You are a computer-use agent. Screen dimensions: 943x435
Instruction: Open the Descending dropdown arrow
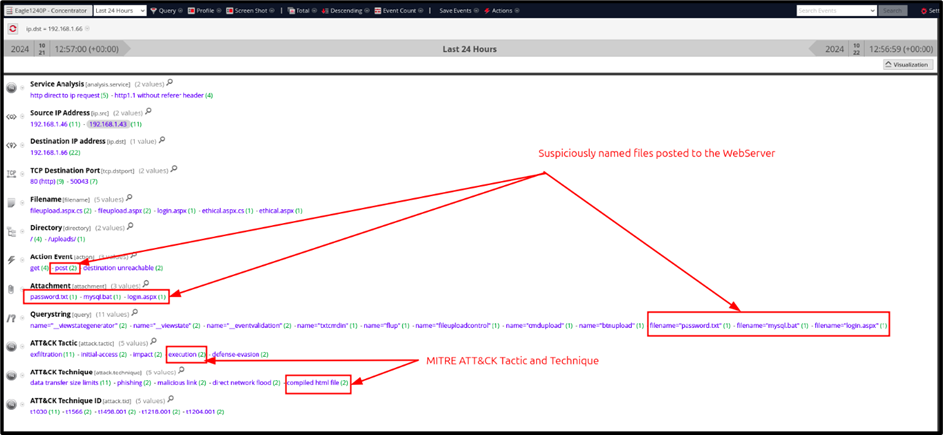367,11
